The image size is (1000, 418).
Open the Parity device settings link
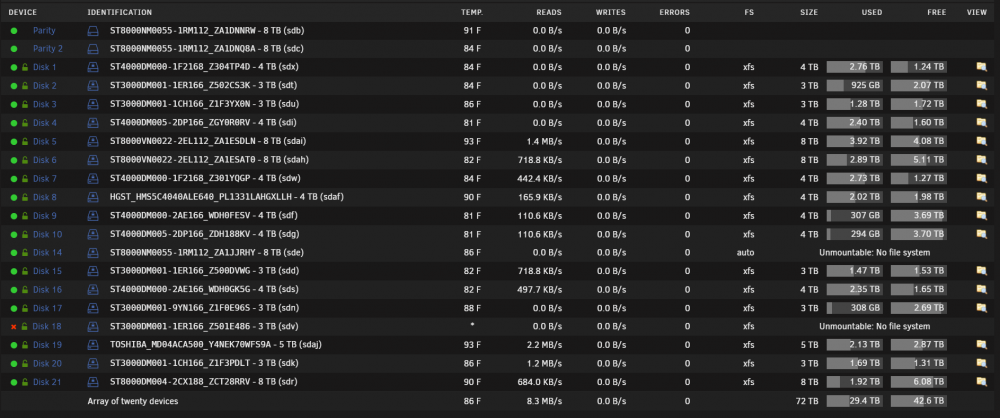tap(44, 30)
